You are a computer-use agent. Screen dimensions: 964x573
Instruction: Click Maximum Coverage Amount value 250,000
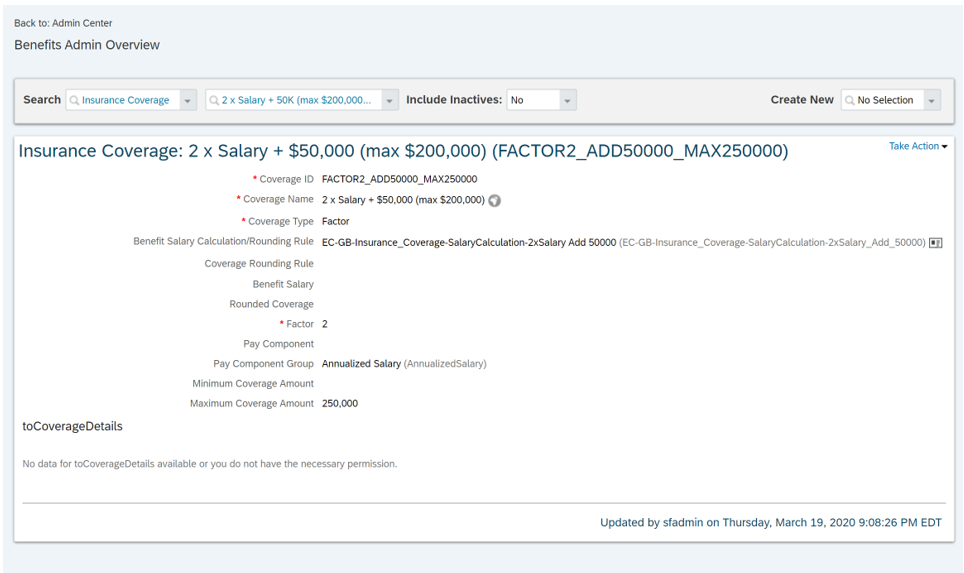pos(340,403)
